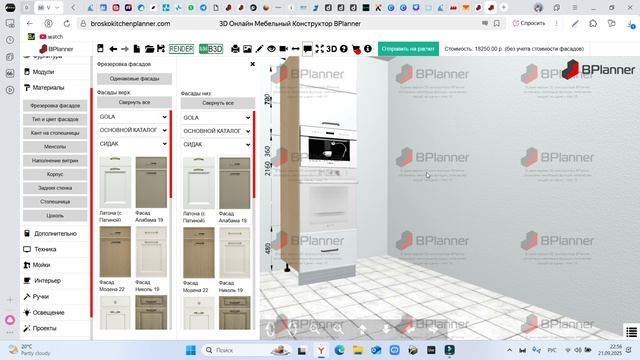Open the shopping cart icon
Viewport: 640px width, 360px height.
[x=356, y=49]
